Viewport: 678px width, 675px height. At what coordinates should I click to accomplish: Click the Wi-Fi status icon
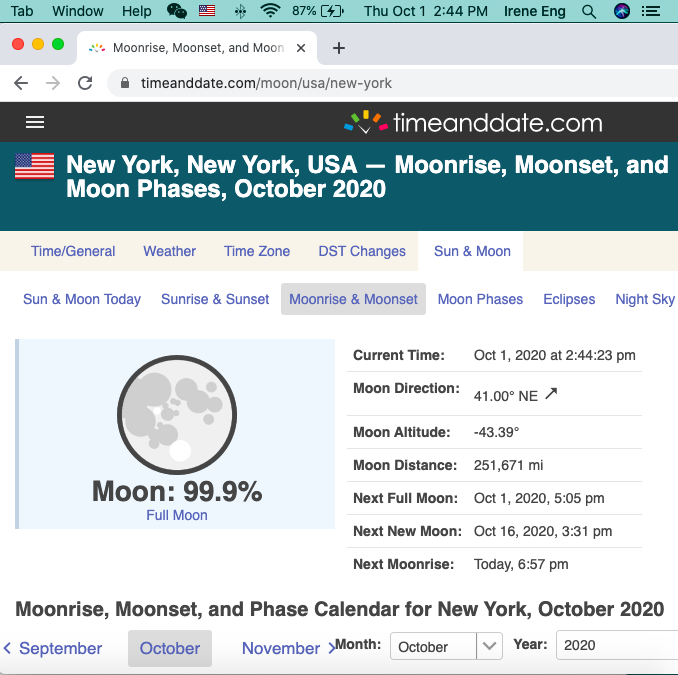(269, 11)
